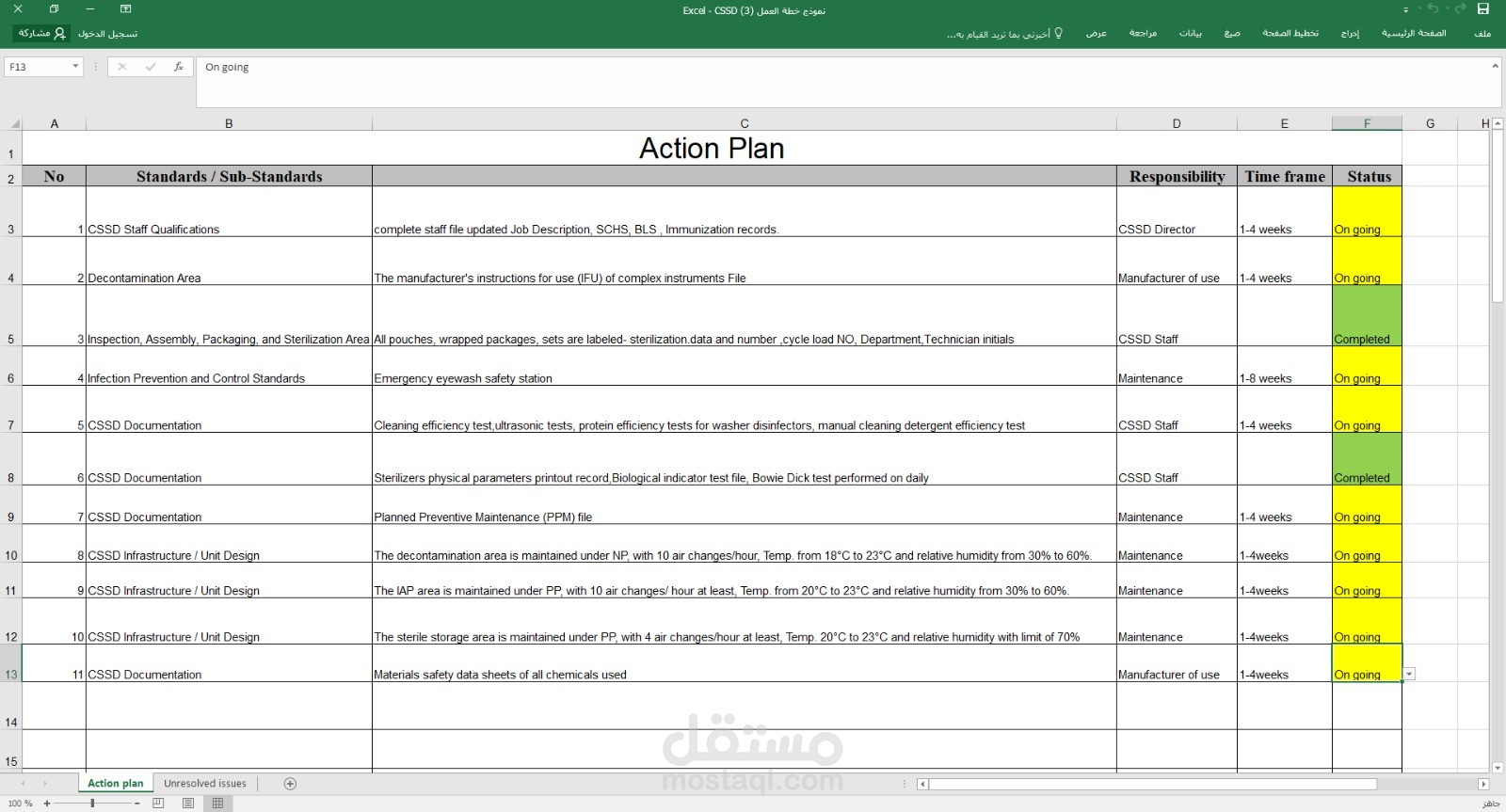The width and height of the screenshot is (1506, 812).
Task: Switch to Normal view in status bar
Action: 217,803
